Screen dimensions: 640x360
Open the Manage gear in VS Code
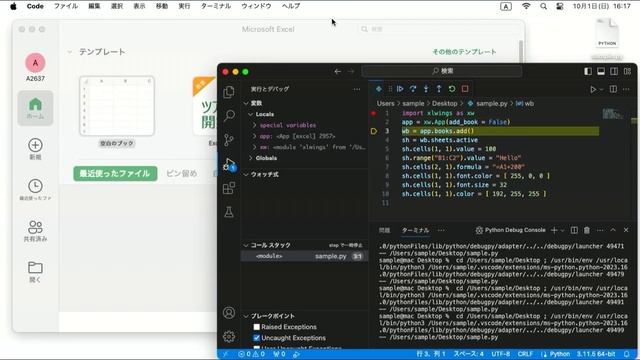229,336
